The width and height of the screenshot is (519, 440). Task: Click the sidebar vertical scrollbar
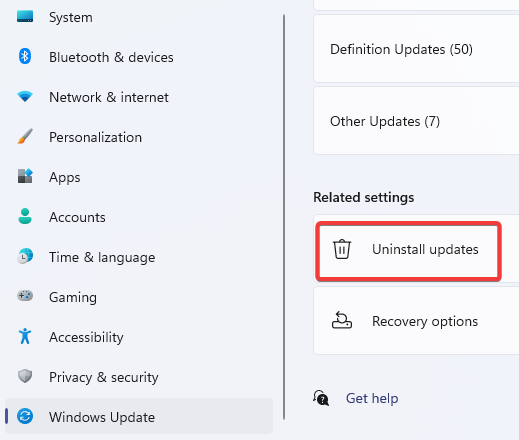tap(284, 217)
